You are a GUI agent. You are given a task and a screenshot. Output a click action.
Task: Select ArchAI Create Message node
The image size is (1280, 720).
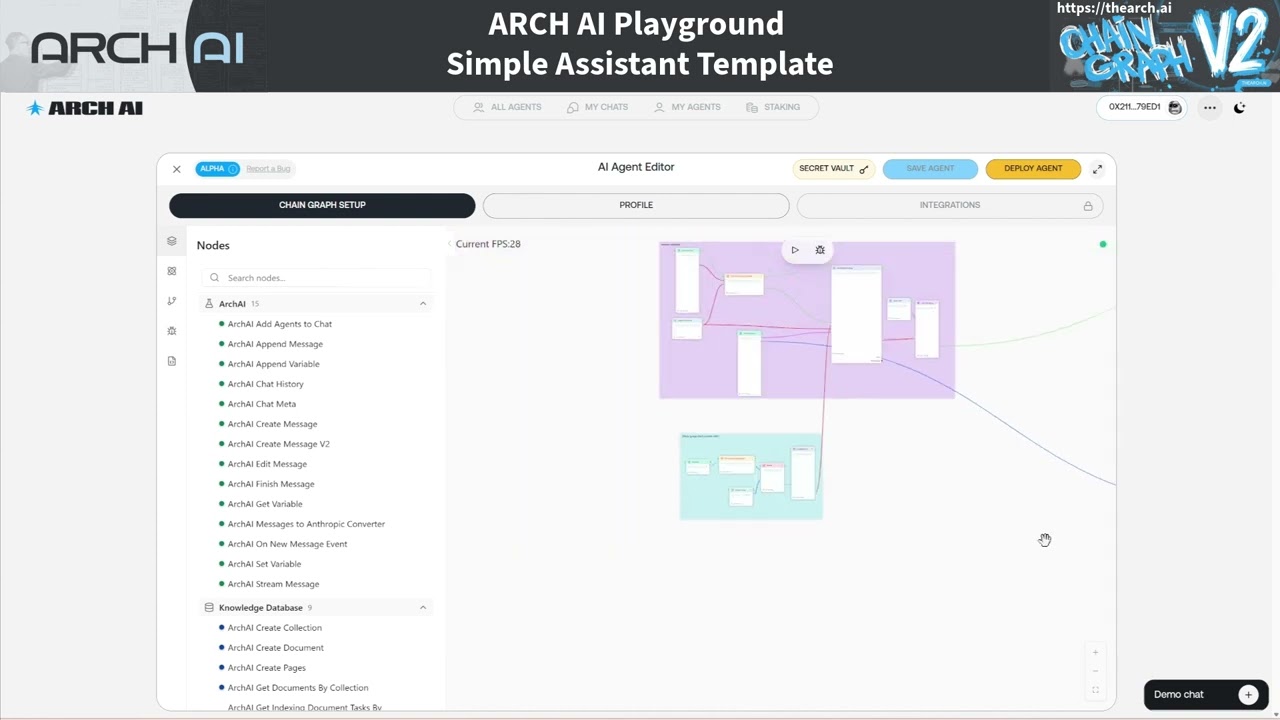tap(272, 424)
